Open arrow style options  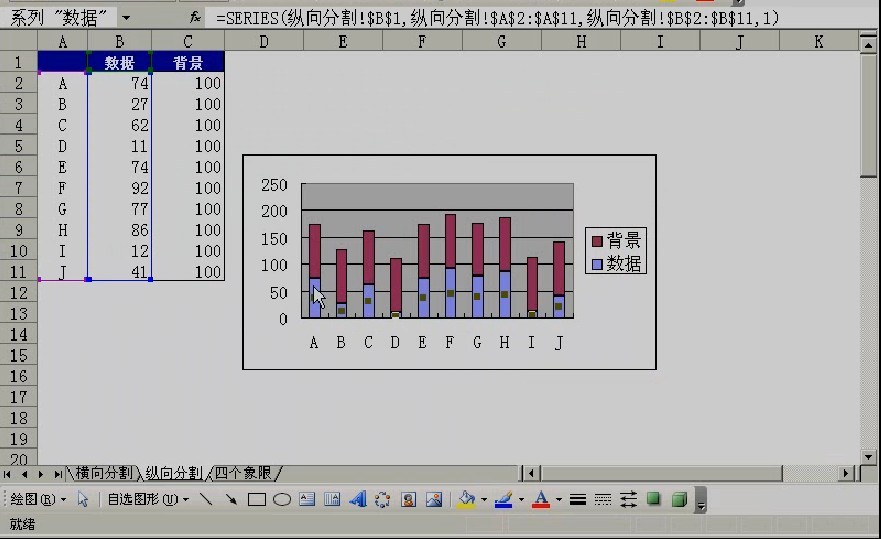coord(628,499)
